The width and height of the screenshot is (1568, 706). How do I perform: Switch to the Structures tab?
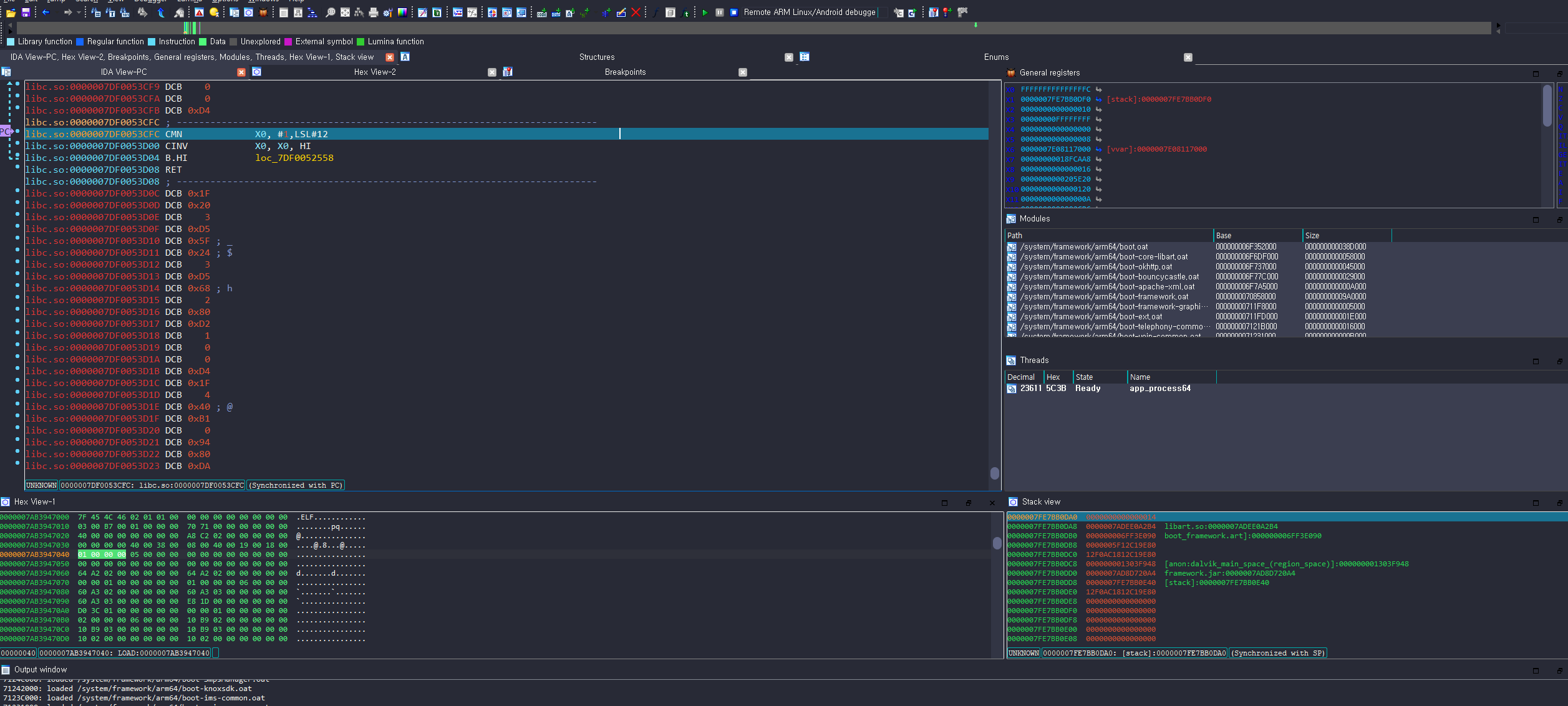coord(596,57)
